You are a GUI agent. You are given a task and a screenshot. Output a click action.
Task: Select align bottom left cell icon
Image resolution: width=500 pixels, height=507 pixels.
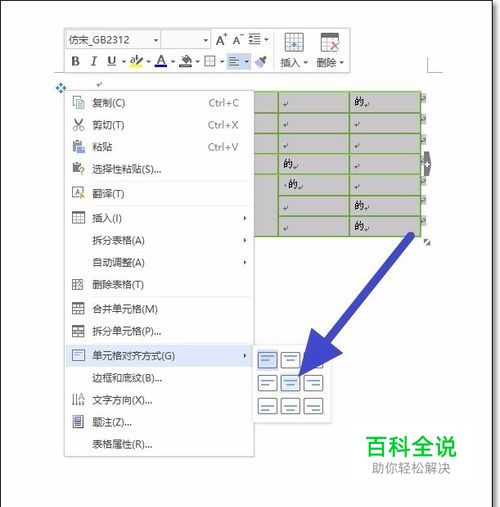pos(267,406)
